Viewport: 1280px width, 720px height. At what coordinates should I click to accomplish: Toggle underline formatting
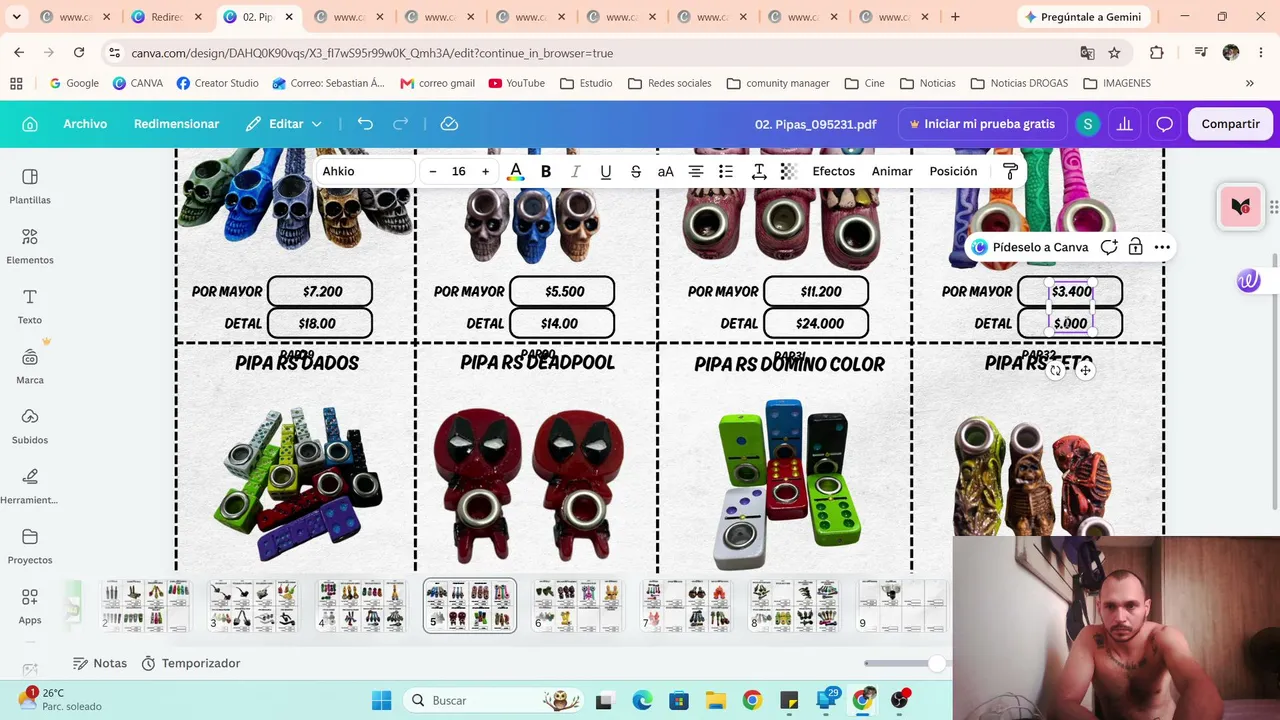coord(605,172)
